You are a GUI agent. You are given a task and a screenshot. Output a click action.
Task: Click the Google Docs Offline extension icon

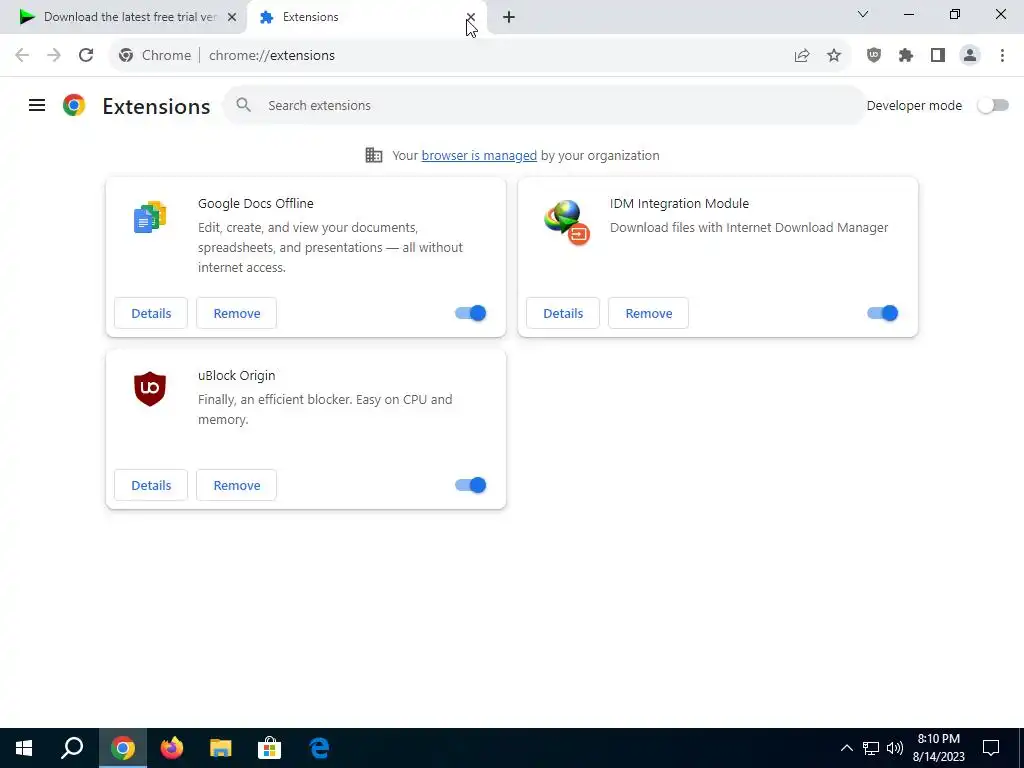[150, 217]
